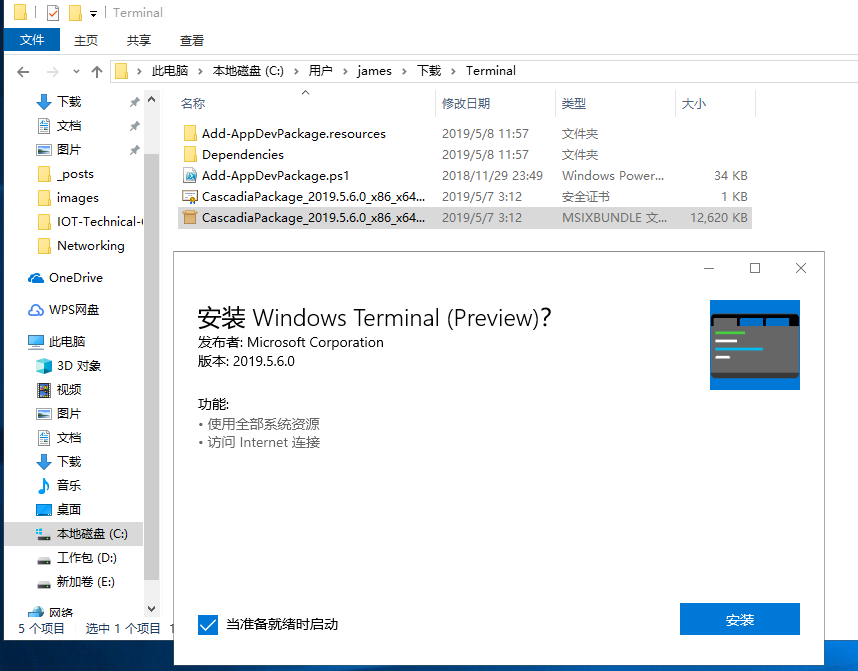
Task: Select 此电脑 in the navigation pane
Action: [67, 342]
